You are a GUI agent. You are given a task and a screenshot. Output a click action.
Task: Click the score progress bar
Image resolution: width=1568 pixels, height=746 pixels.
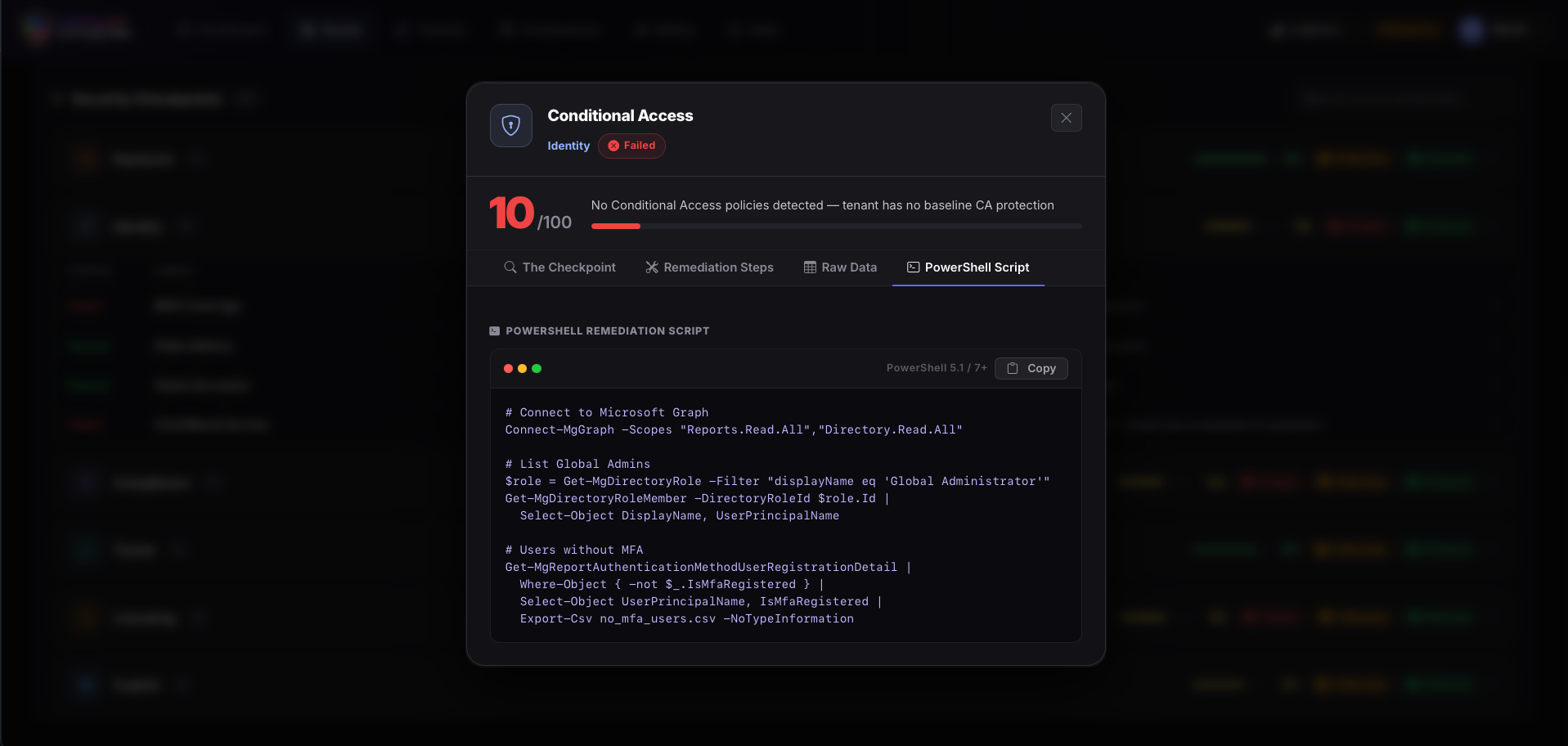[836, 226]
